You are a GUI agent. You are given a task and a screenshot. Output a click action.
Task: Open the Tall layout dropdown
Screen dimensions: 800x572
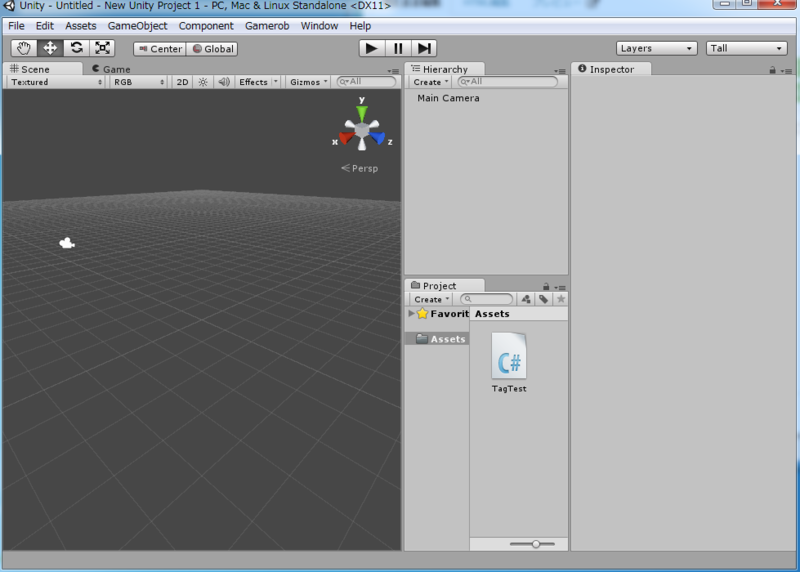746,48
